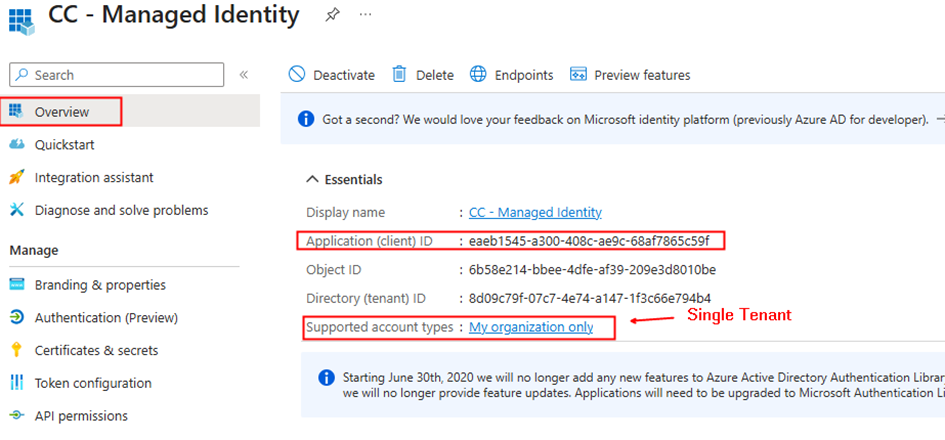Go to Integration assistant
Image resolution: width=945 pixels, height=440 pixels.
pos(94,177)
